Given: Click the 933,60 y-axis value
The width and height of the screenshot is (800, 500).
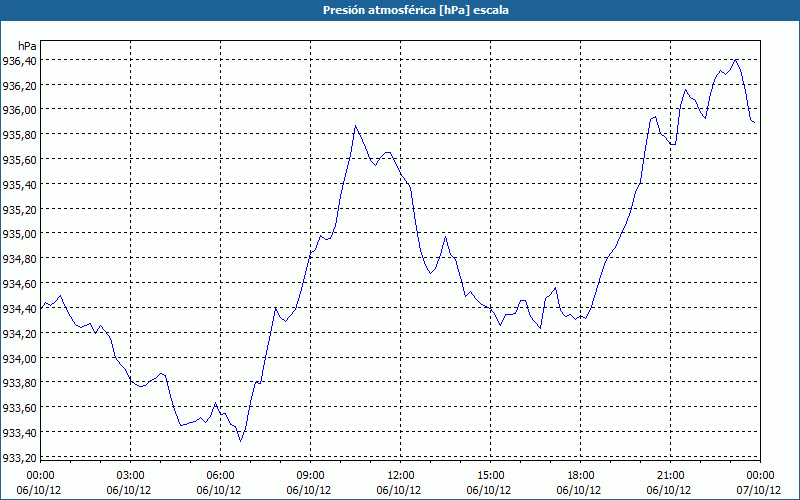Looking at the screenshot, I should [x=19, y=408].
